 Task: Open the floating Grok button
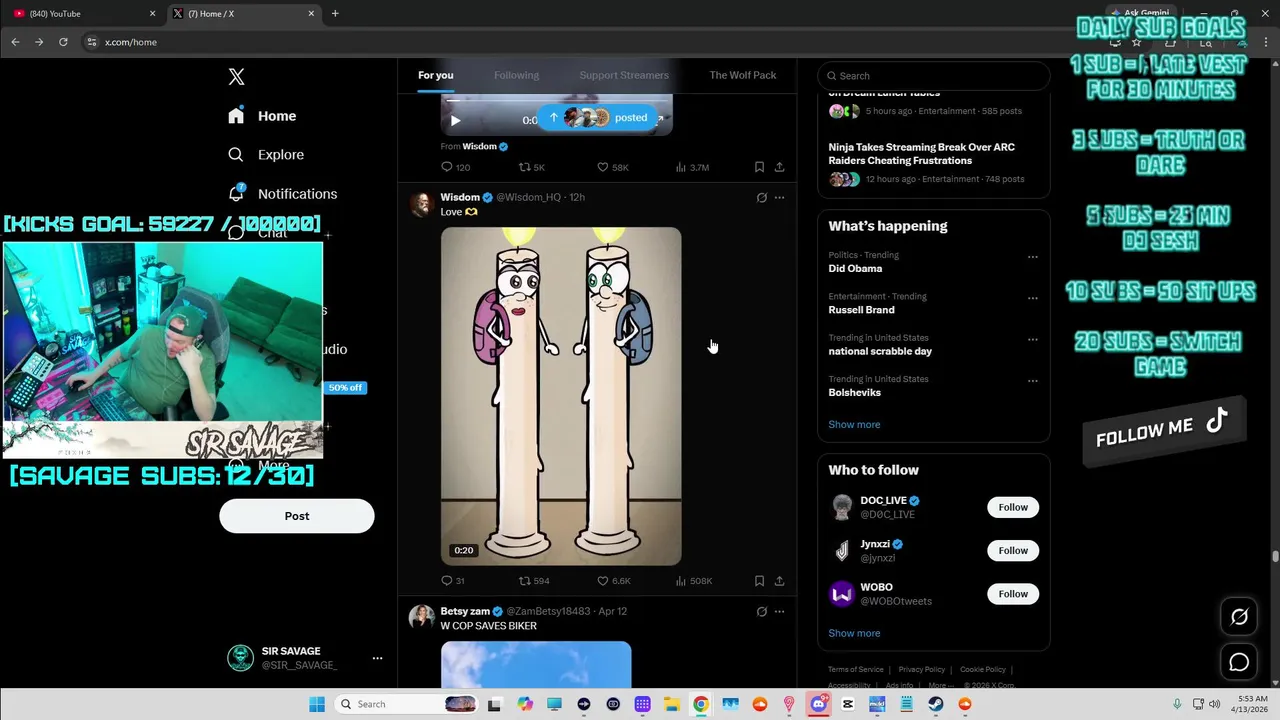click(1239, 617)
